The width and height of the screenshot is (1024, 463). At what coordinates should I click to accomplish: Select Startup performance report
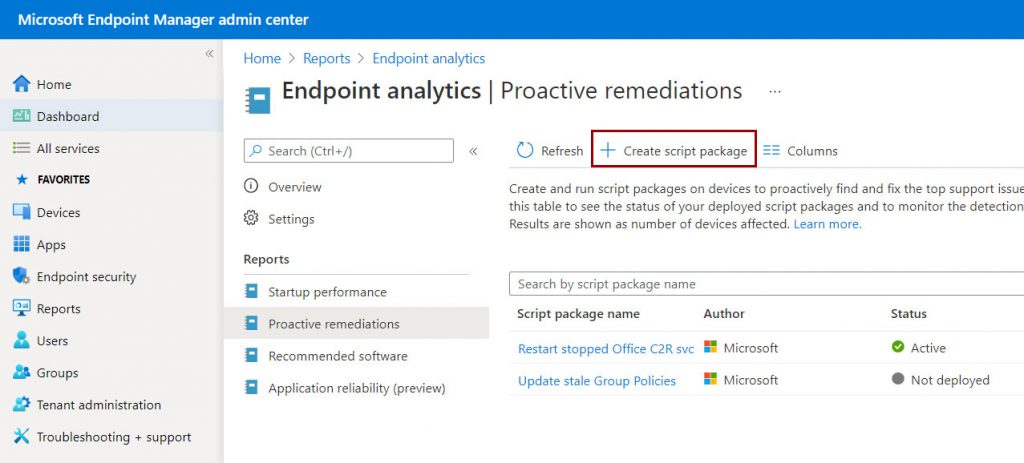coord(327,292)
